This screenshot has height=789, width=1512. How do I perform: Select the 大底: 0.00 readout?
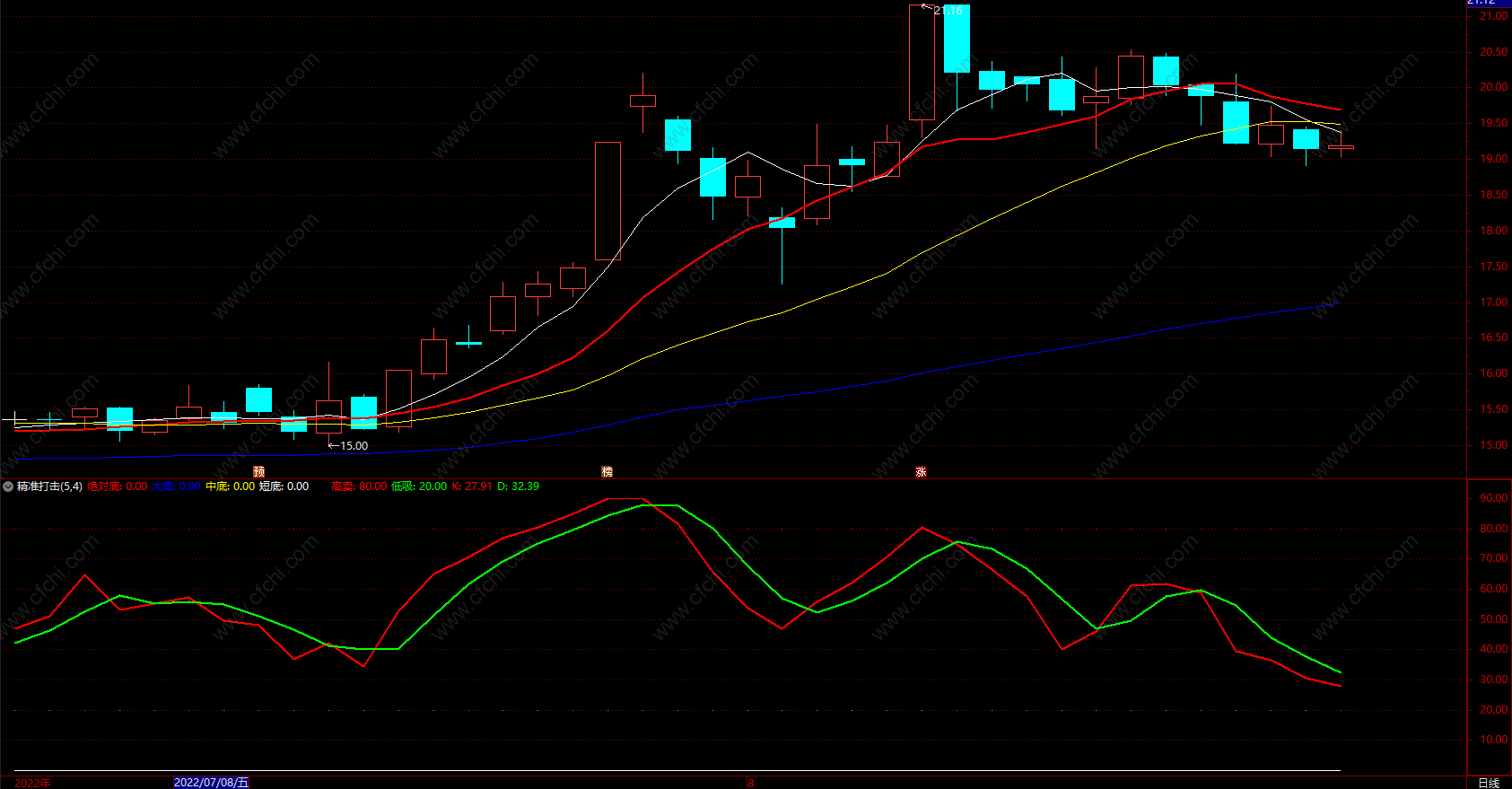point(176,487)
